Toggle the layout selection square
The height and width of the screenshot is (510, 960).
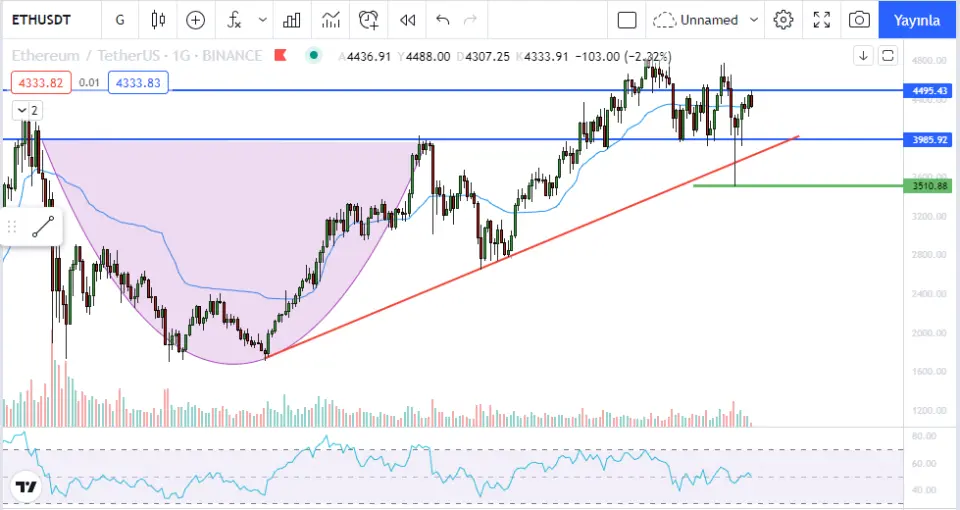627,20
